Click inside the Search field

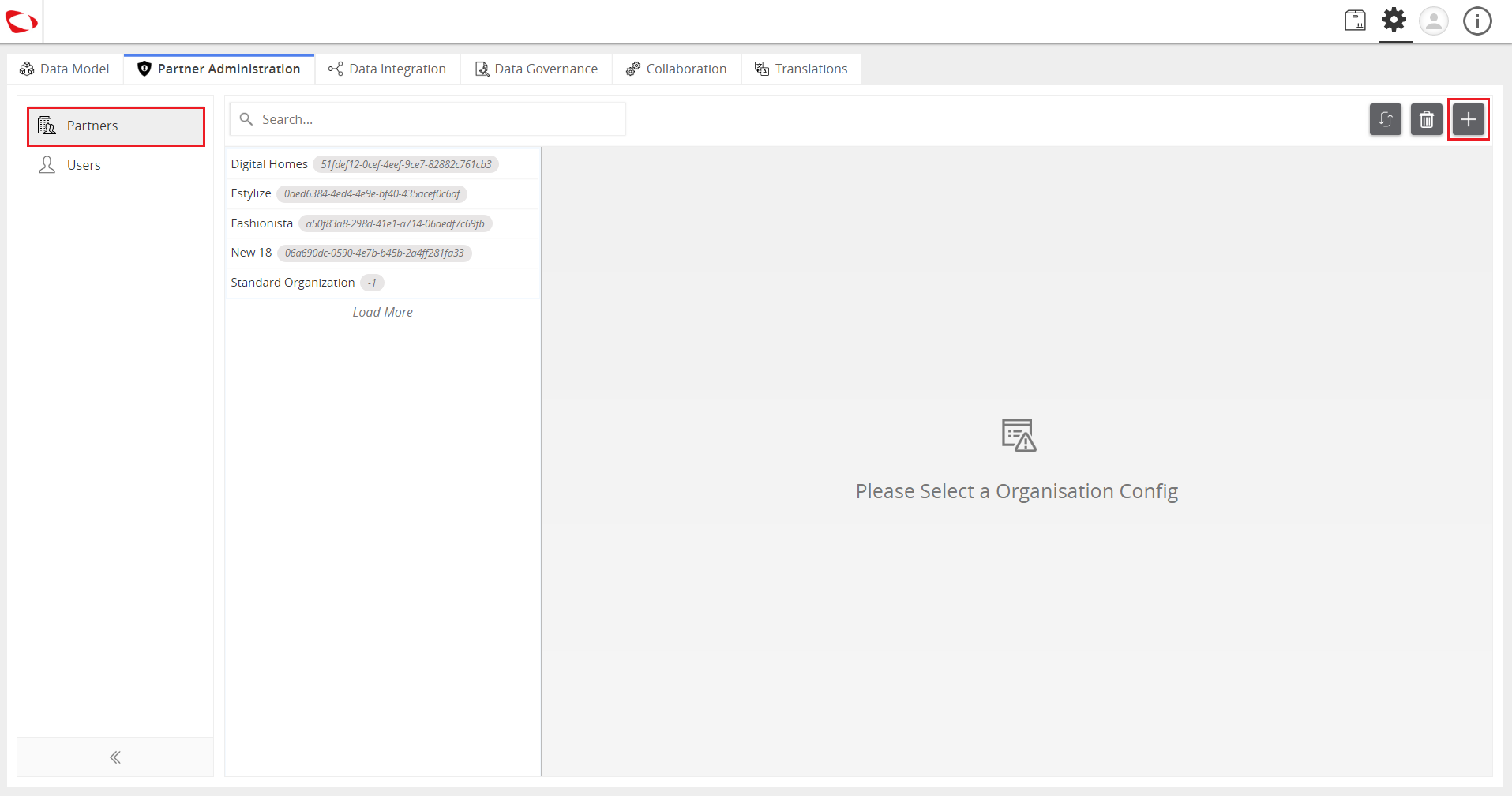(428, 119)
